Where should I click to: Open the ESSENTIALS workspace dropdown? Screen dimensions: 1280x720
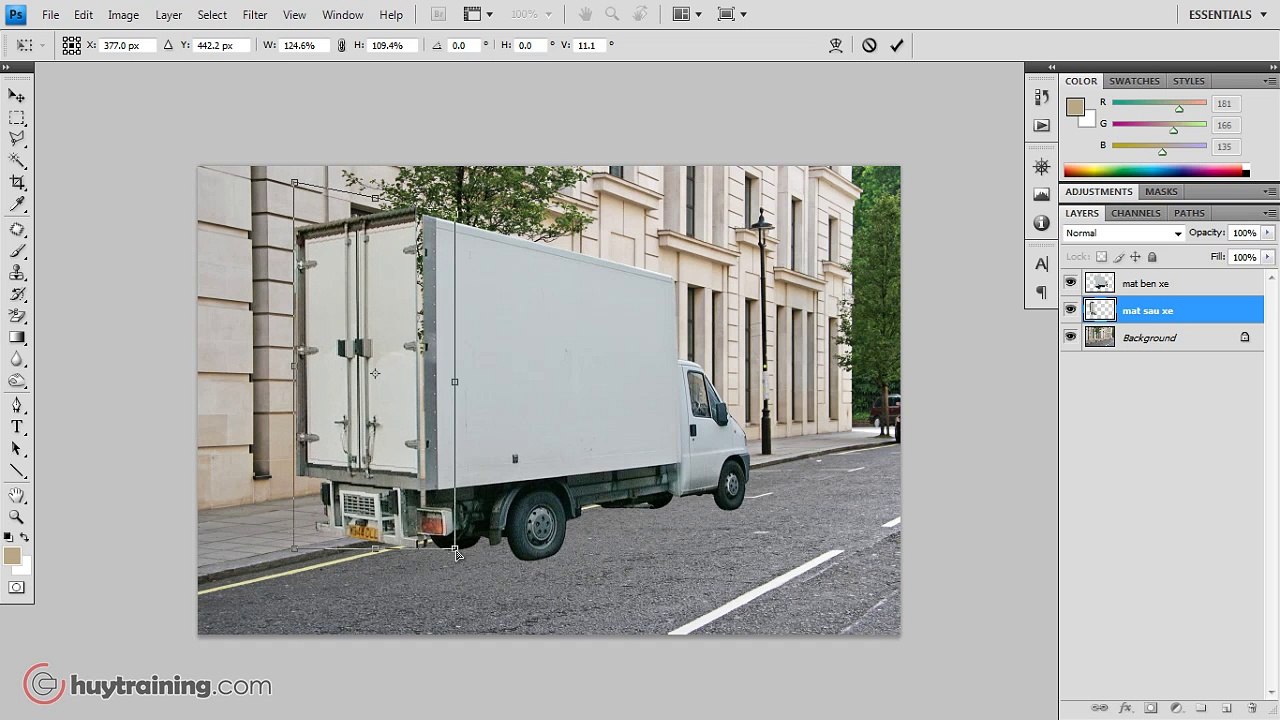coord(1227,15)
